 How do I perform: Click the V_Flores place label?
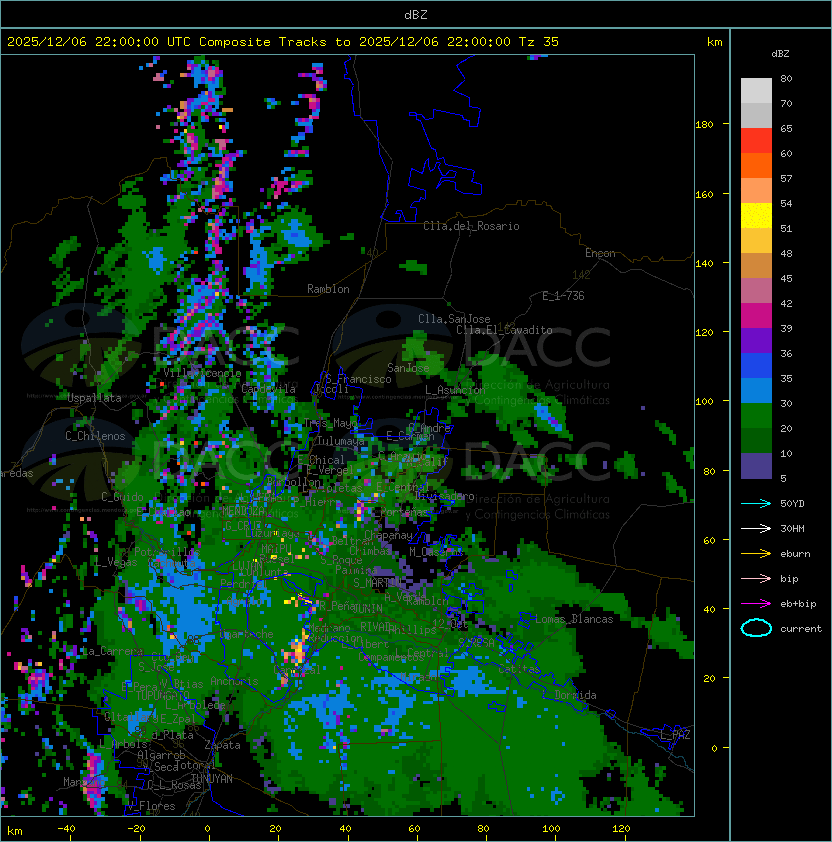pyautogui.click(x=152, y=806)
